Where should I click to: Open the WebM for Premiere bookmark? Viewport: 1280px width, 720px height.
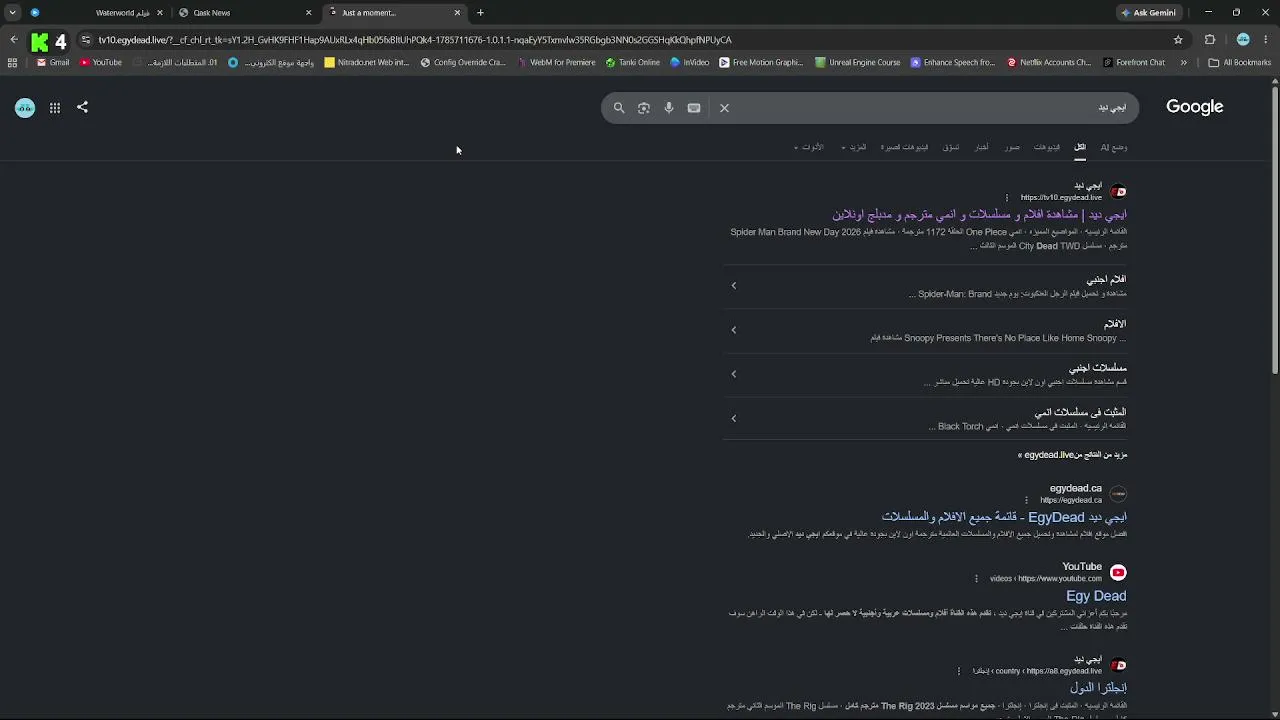click(x=555, y=62)
